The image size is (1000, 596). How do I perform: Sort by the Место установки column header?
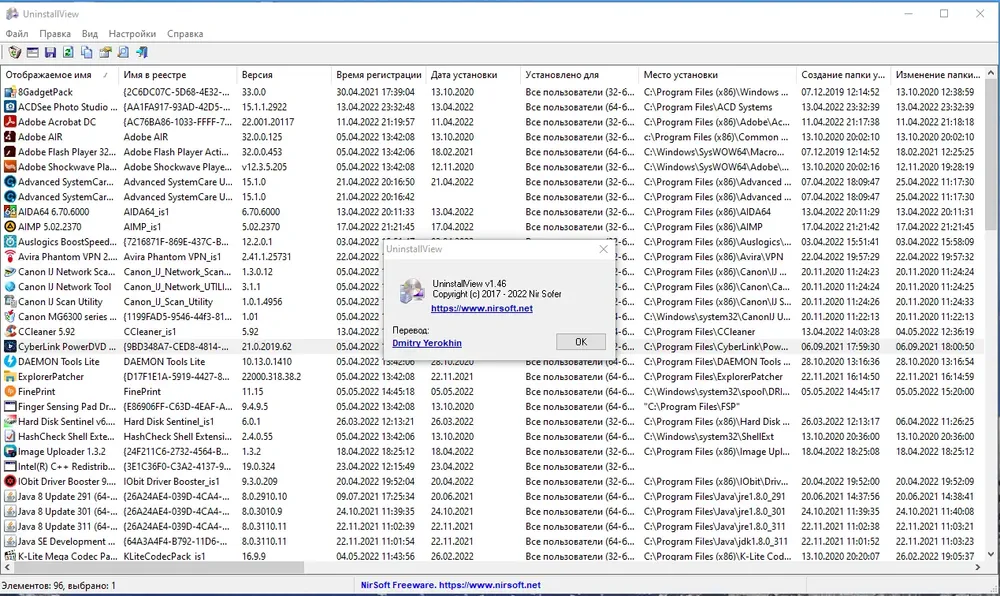(717, 75)
